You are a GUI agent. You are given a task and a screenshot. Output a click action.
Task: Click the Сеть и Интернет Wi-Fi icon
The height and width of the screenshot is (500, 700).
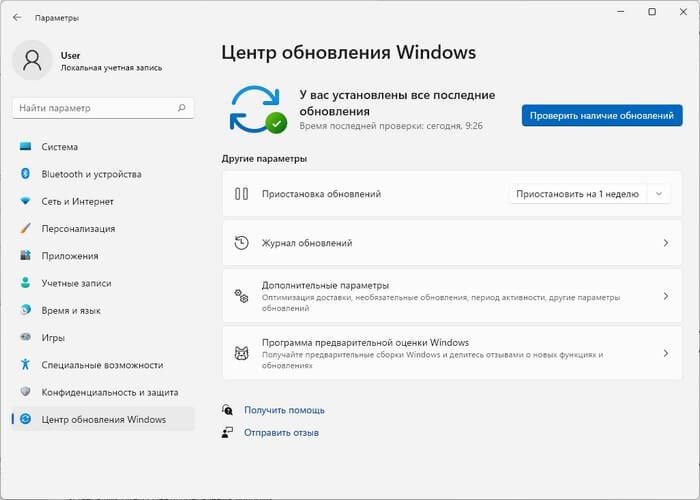click(x=25, y=201)
